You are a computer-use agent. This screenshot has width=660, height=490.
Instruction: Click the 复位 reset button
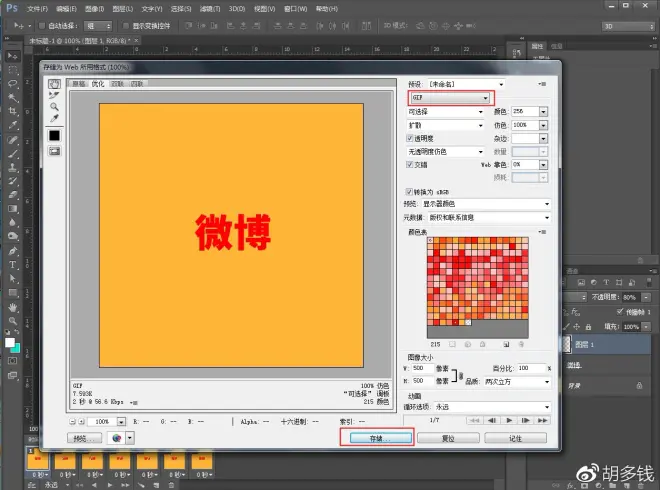[x=448, y=438]
